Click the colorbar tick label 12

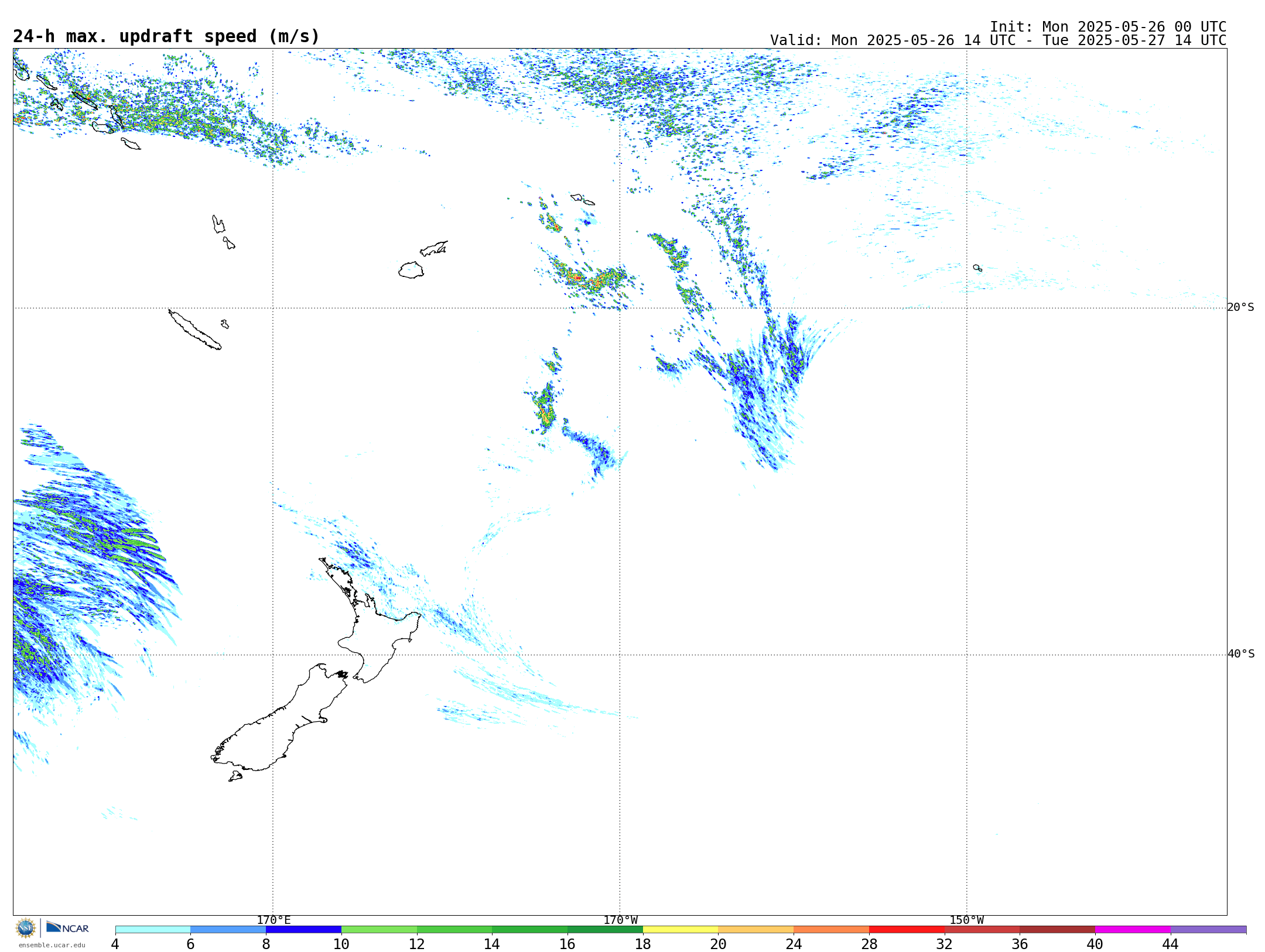coord(417,944)
